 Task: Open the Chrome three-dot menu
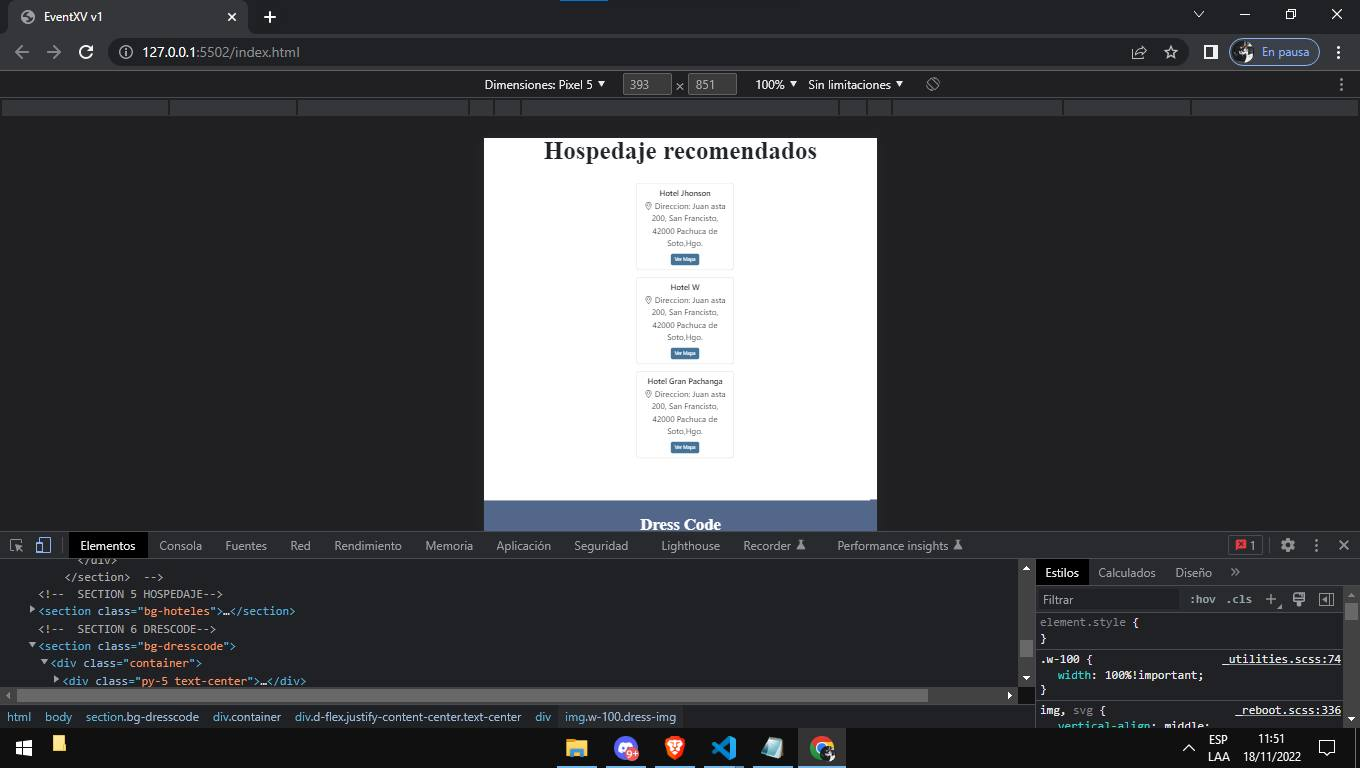(x=1338, y=52)
